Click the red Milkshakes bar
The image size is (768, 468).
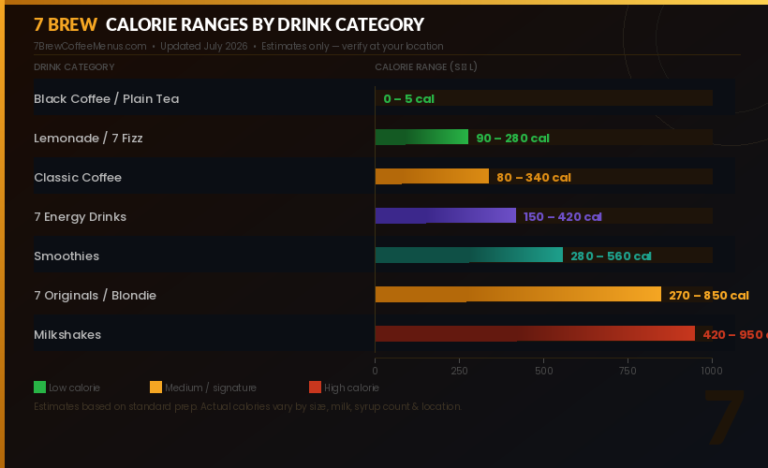[535, 333]
